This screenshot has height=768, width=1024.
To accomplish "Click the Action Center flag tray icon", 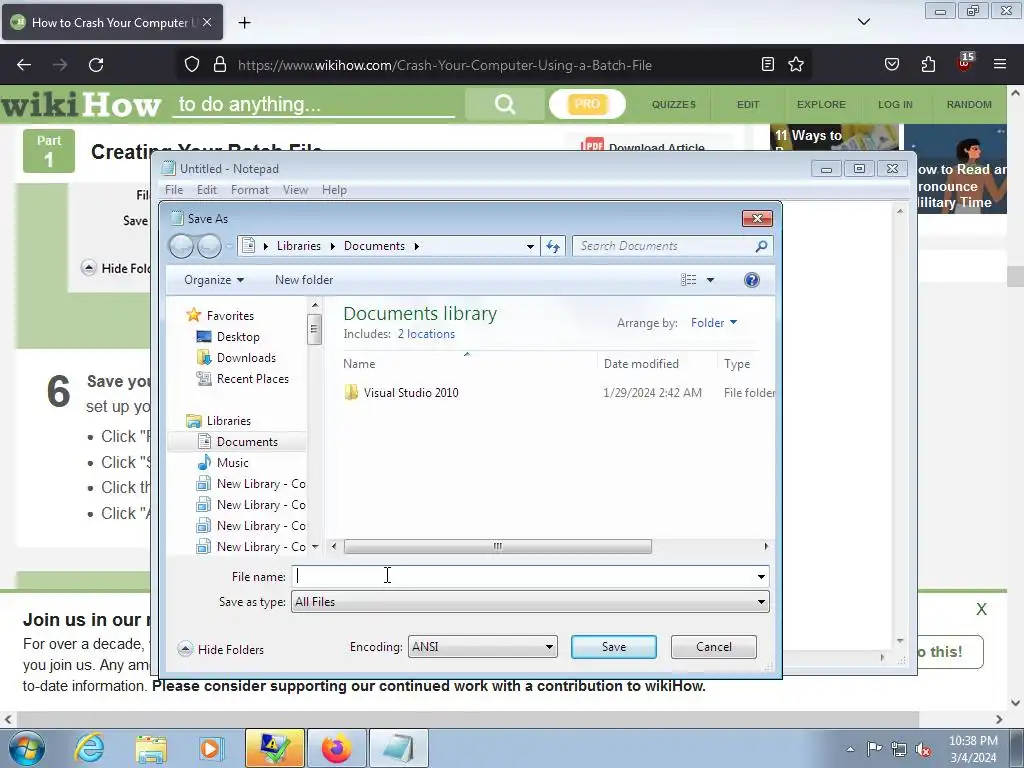I will [x=874, y=748].
